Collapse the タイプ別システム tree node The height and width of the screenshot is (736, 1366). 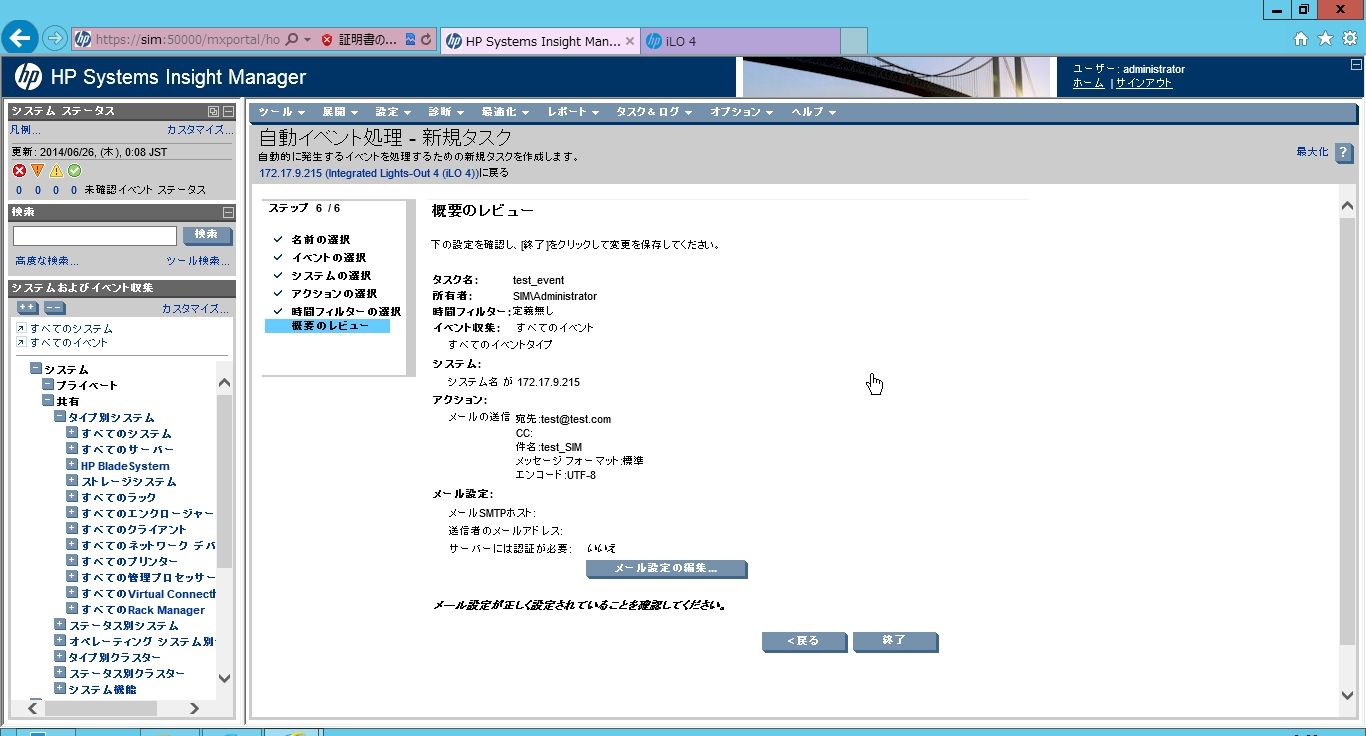pyautogui.click(x=60, y=417)
